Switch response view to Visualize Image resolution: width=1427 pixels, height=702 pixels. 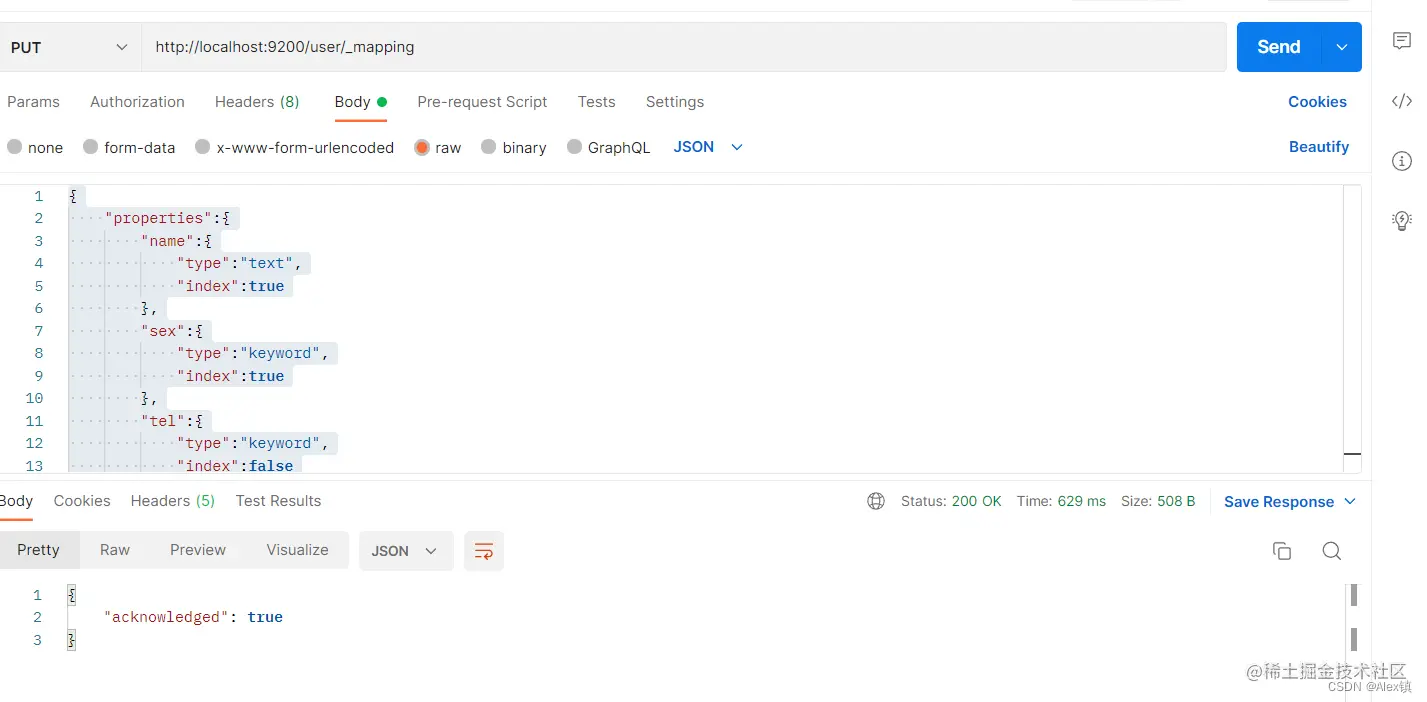click(x=297, y=550)
